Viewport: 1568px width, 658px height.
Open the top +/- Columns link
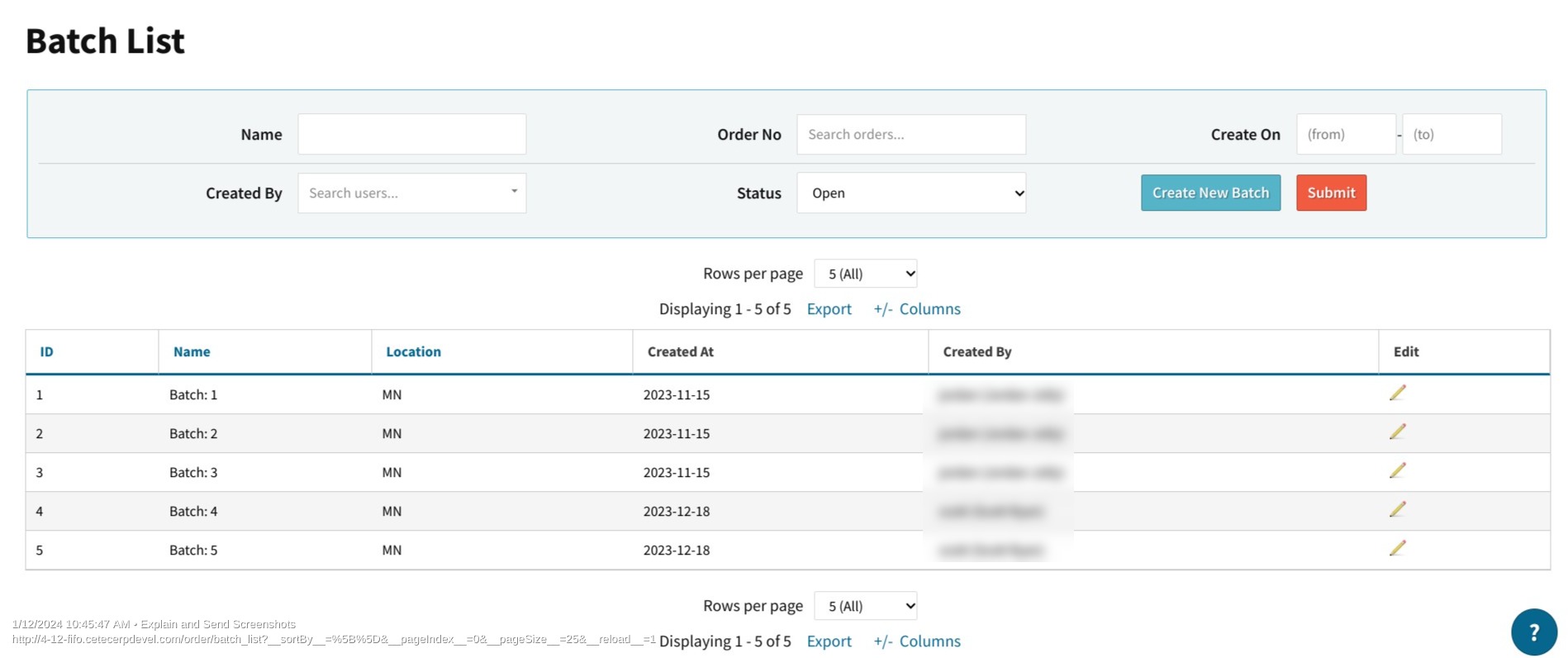click(x=917, y=309)
